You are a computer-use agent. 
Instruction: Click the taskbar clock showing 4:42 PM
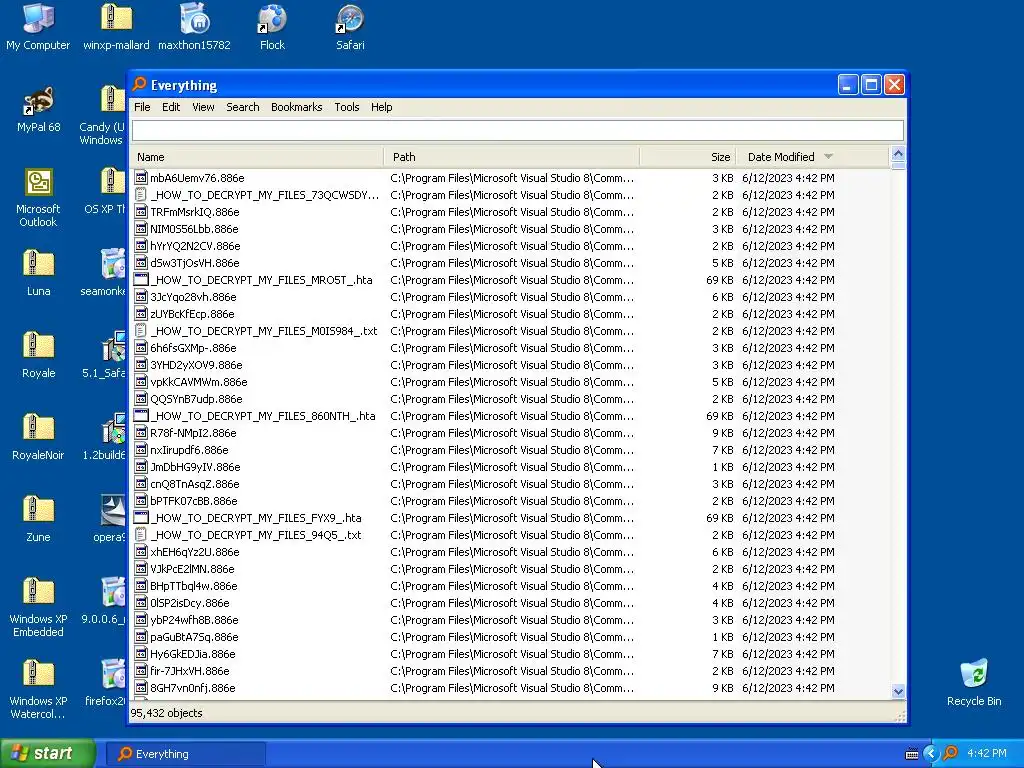pyautogui.click(x=987, y=753)
